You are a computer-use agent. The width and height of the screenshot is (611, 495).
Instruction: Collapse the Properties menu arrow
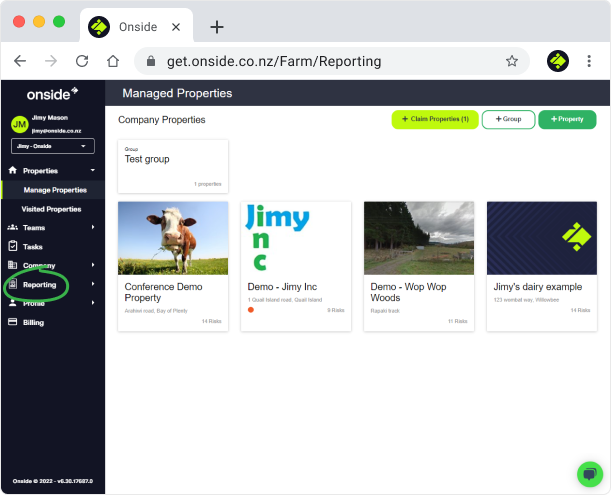[93, 170]
